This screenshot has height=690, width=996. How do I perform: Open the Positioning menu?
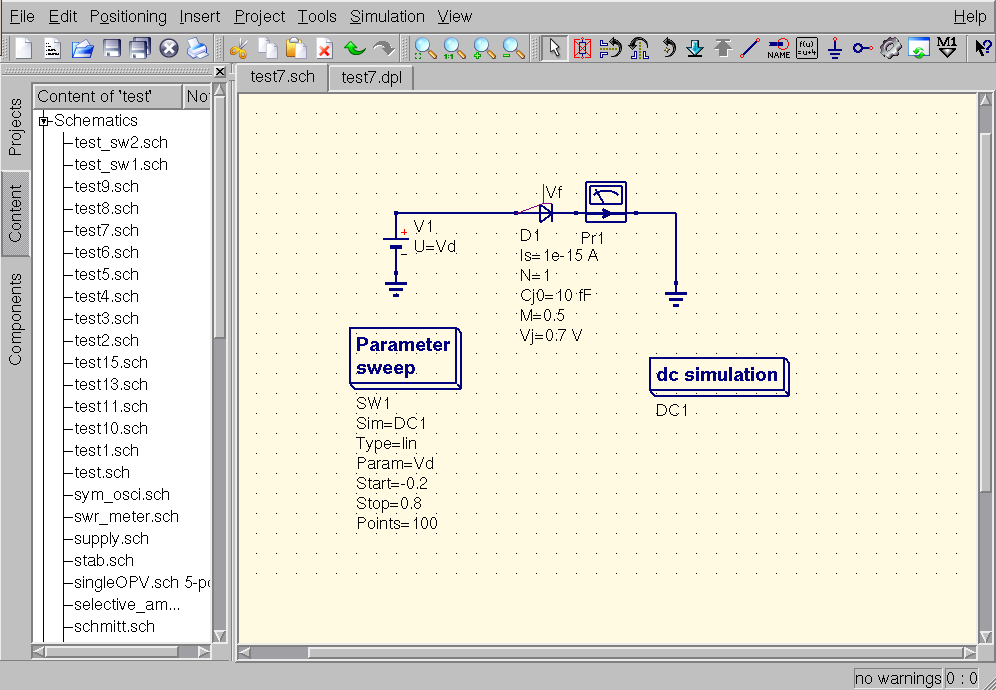tap(128, 17)
